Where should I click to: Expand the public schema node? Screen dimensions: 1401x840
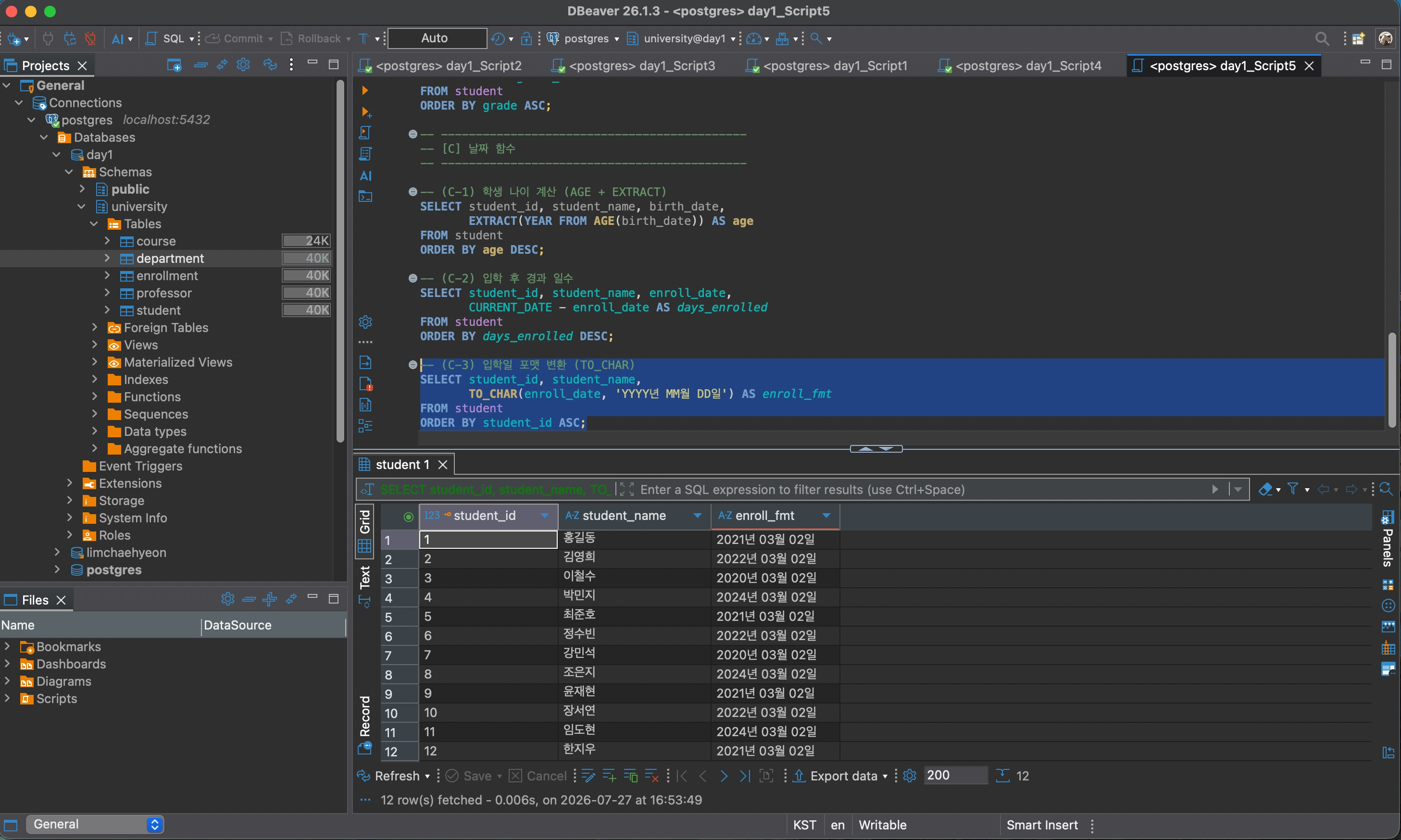coord(82,189)
